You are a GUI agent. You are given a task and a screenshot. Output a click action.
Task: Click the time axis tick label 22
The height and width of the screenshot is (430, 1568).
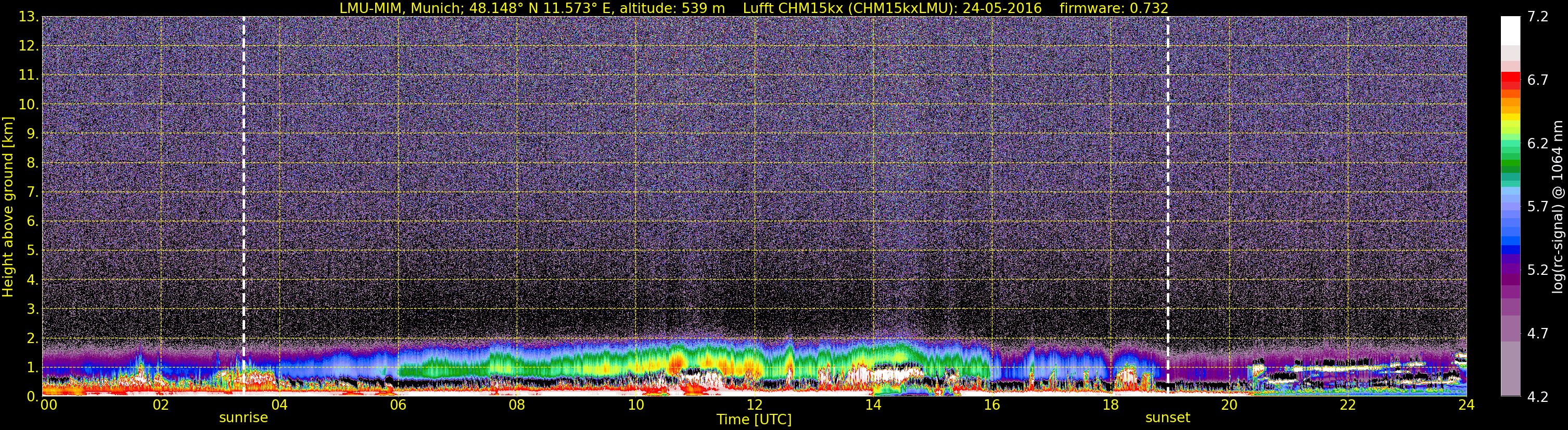tap(1348, 405)
